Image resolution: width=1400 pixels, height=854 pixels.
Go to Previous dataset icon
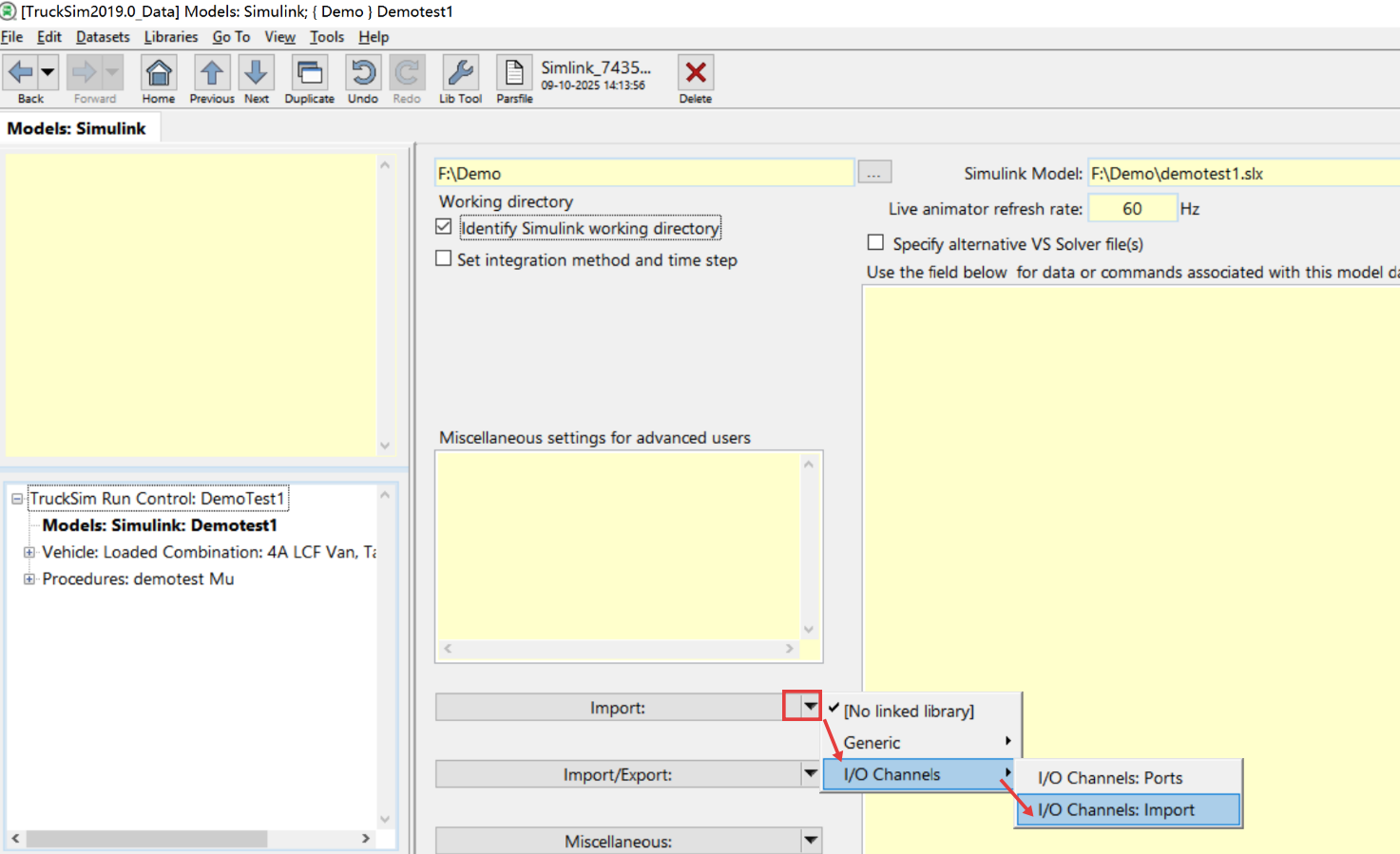tap(211, 72)
